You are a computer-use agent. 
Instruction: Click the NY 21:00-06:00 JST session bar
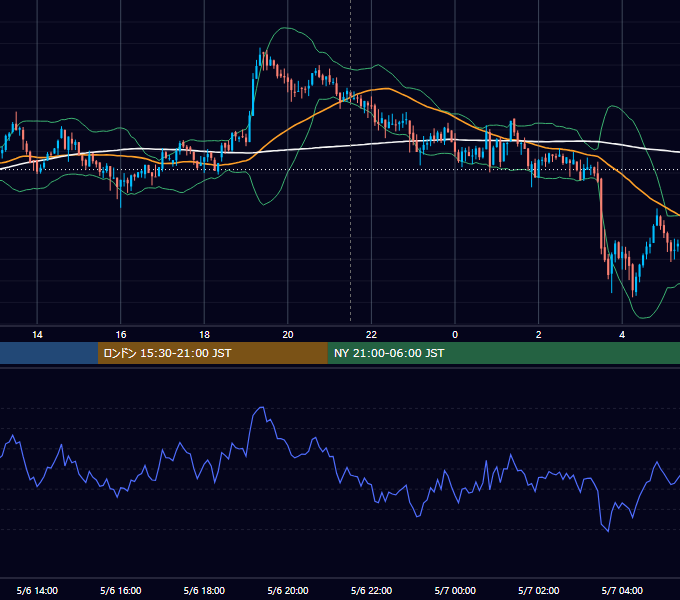503,353
